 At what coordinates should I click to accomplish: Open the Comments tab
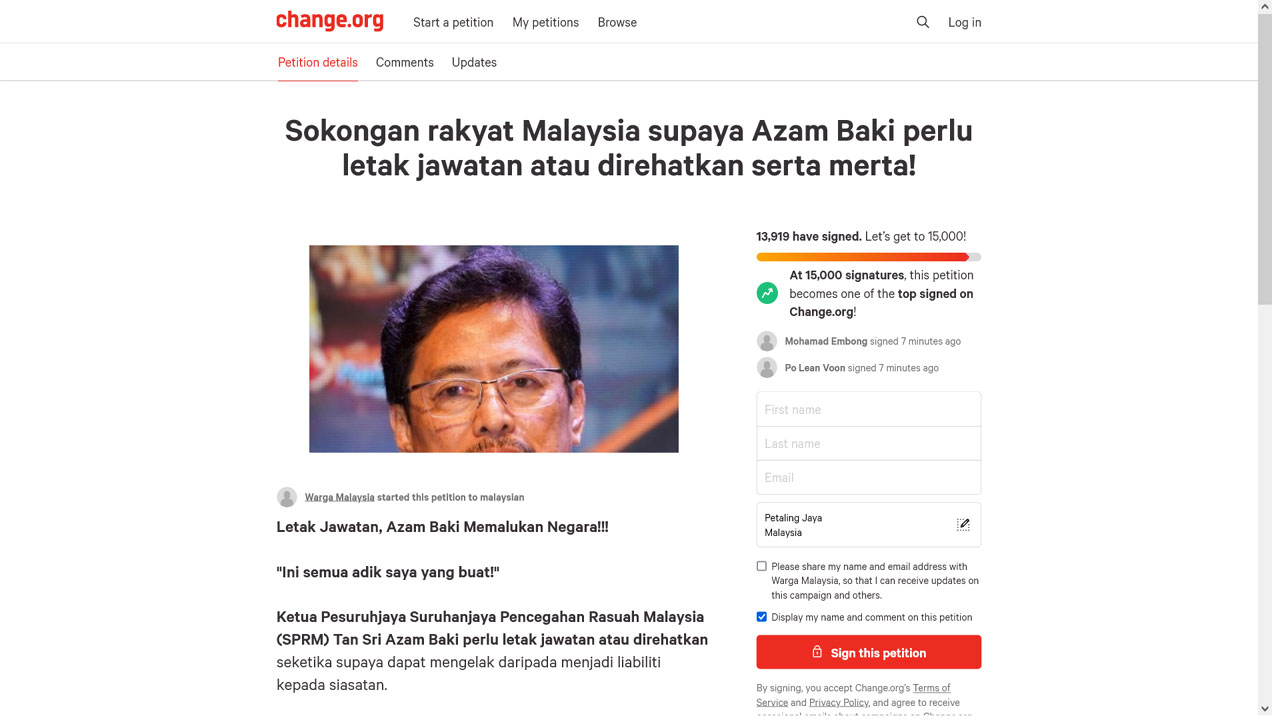coord(405,62)
